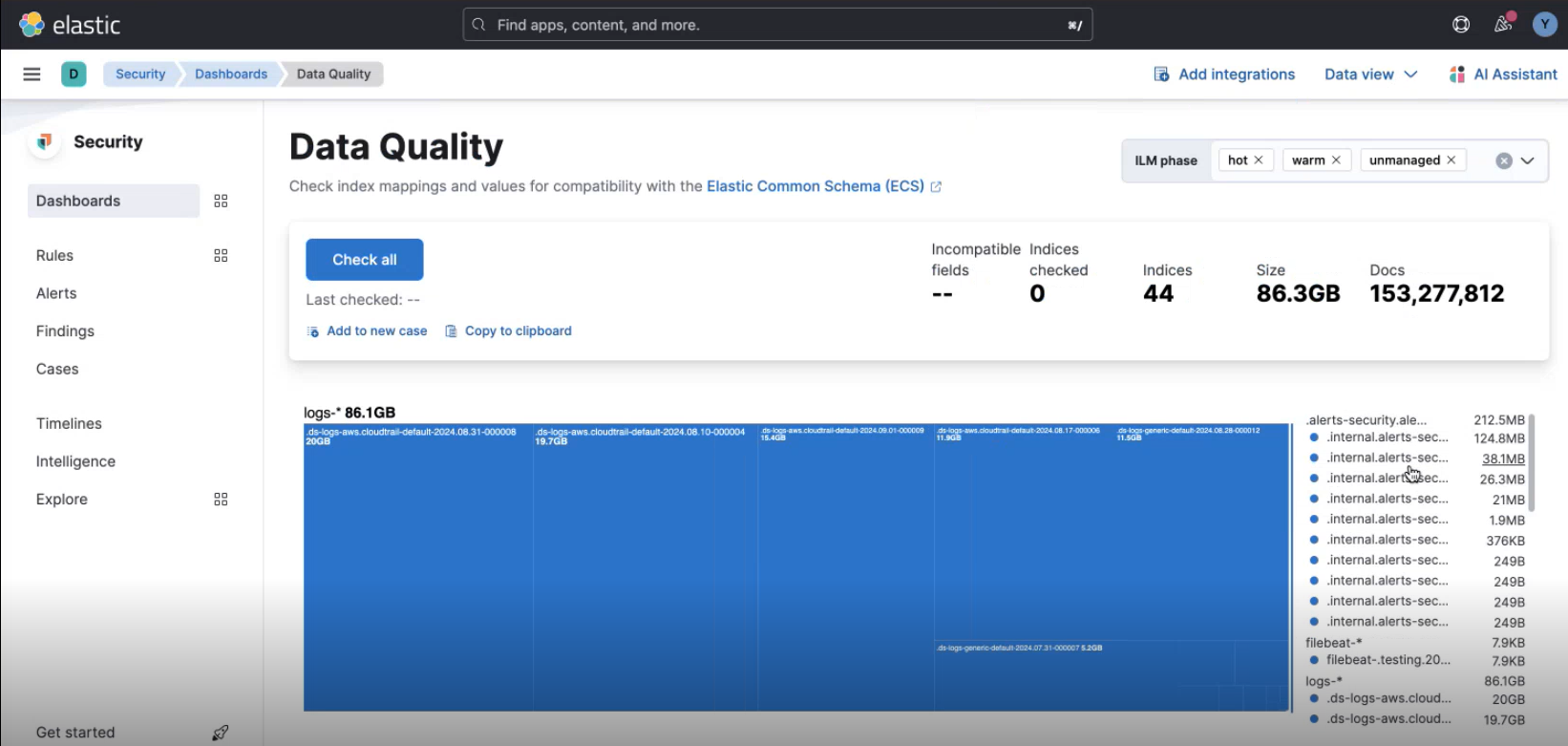Click the cloudtrail 2024.08.17-000006 treemap block
Viewport: 1568px width, 746px height.
pos(1024,531)
